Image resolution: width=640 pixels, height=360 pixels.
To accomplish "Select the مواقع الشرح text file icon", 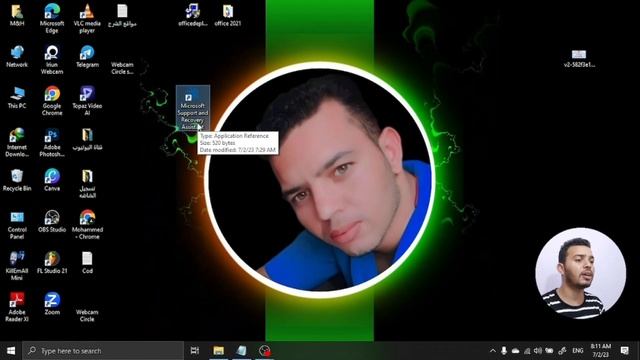I will [122, 16].
